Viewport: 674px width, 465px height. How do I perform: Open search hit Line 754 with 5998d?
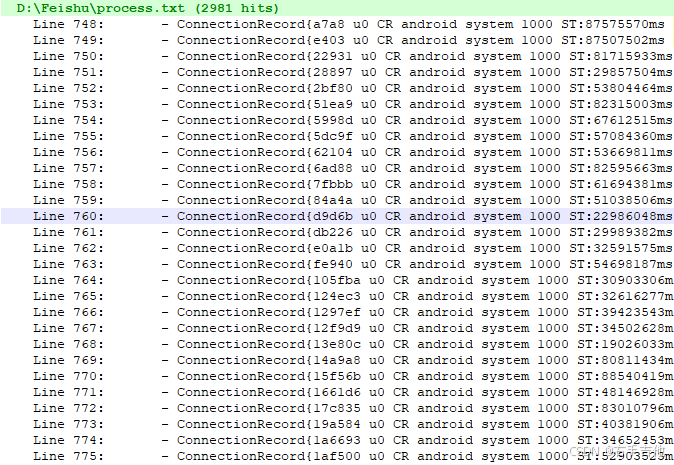pyautogui.click(x=337, y=120)
